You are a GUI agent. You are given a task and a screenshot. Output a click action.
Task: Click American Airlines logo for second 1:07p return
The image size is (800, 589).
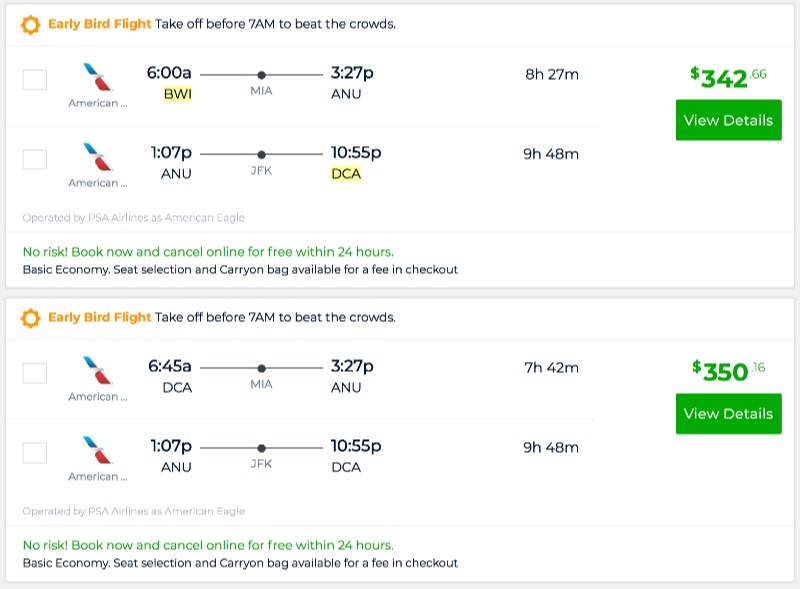tap(98, 449)
